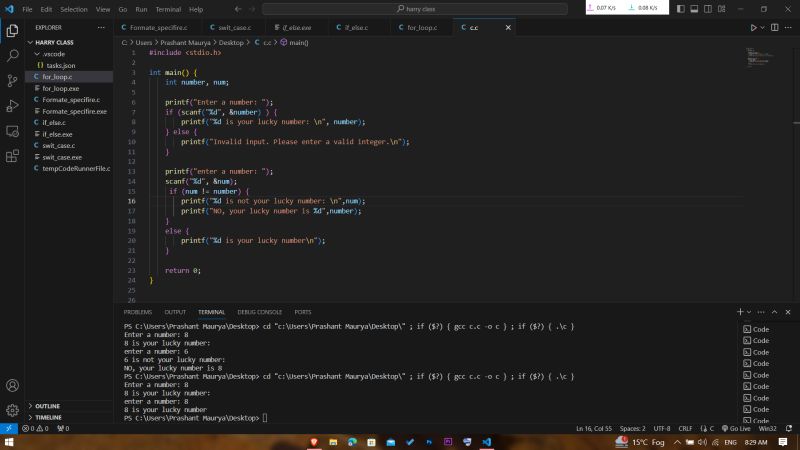
Task: Toggle the bottom Panel layout button
Action: pyautogui.click(x=695, y=9)
